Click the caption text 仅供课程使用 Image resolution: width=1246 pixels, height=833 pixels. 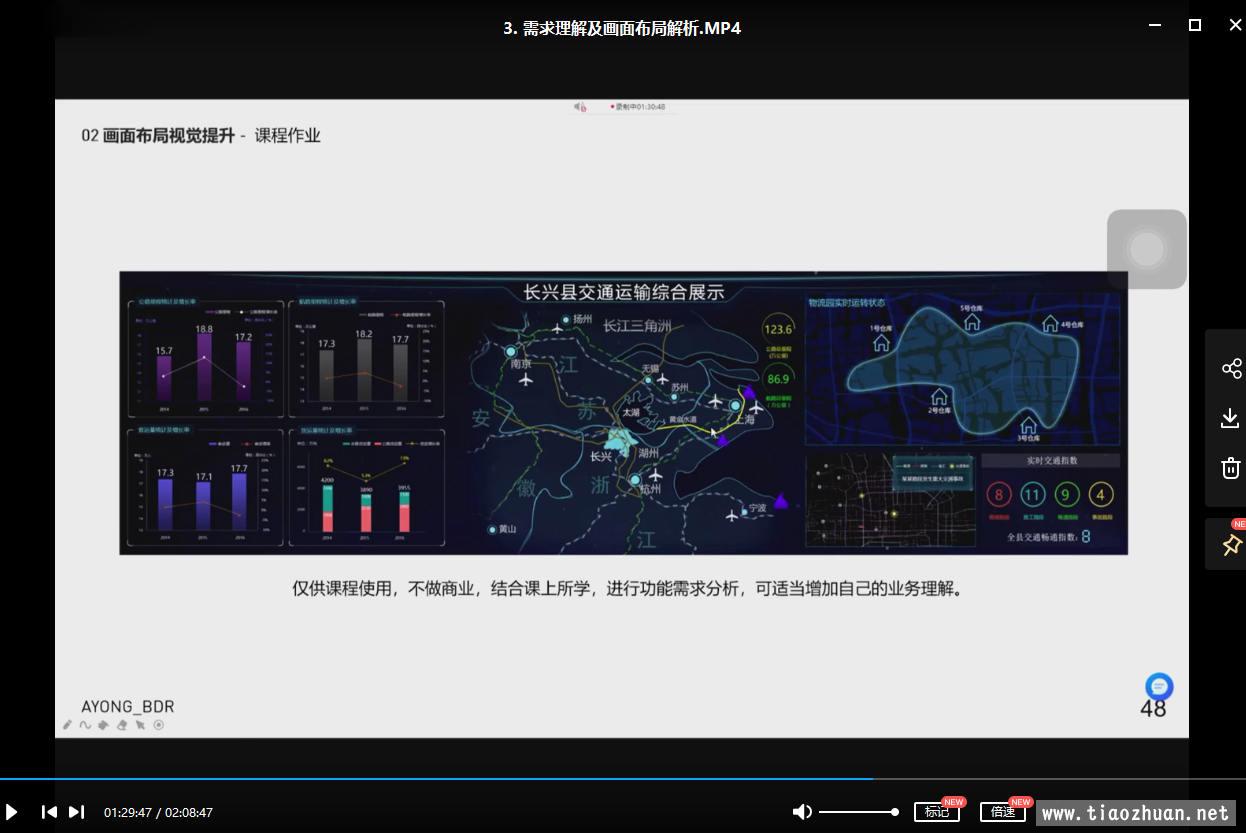341,589
